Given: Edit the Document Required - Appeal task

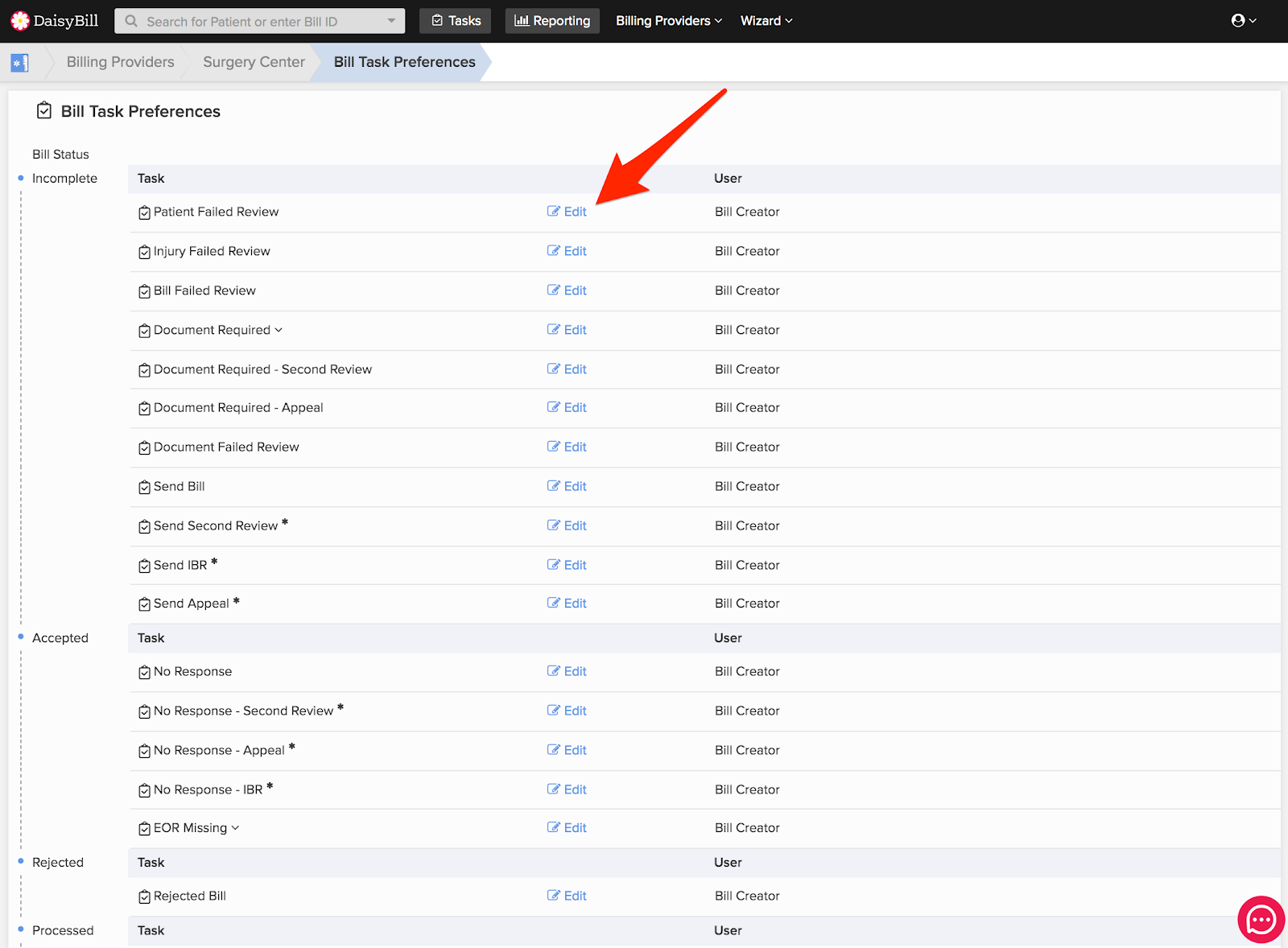Looking at the screenshot, I should tap(567, 407).
